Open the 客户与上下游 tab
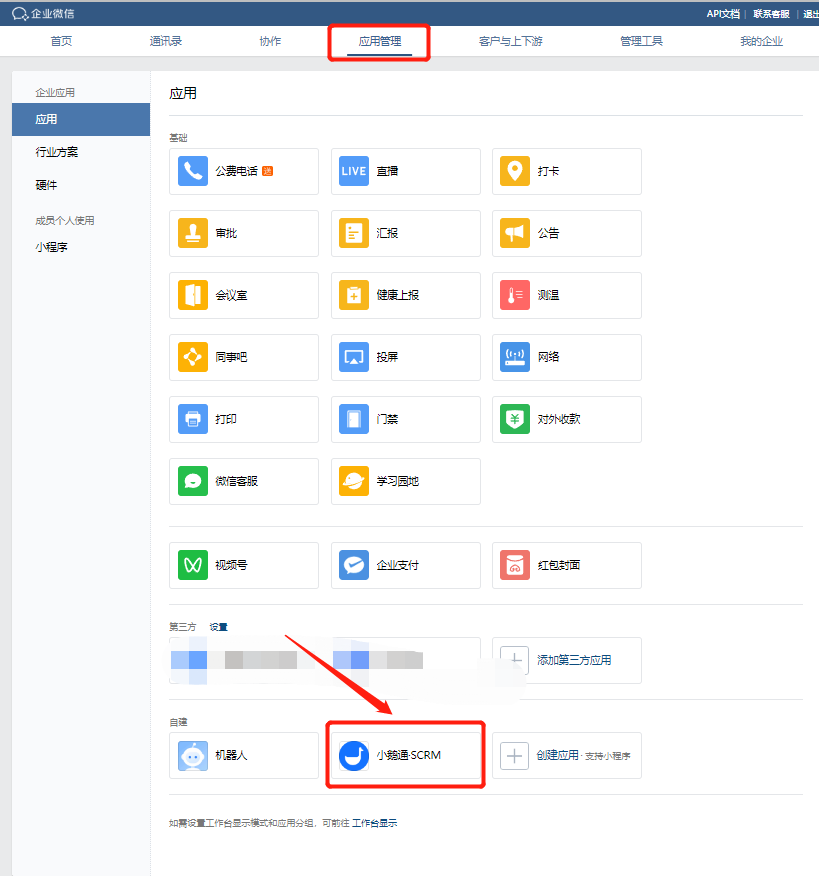 [x=511, y=41]
